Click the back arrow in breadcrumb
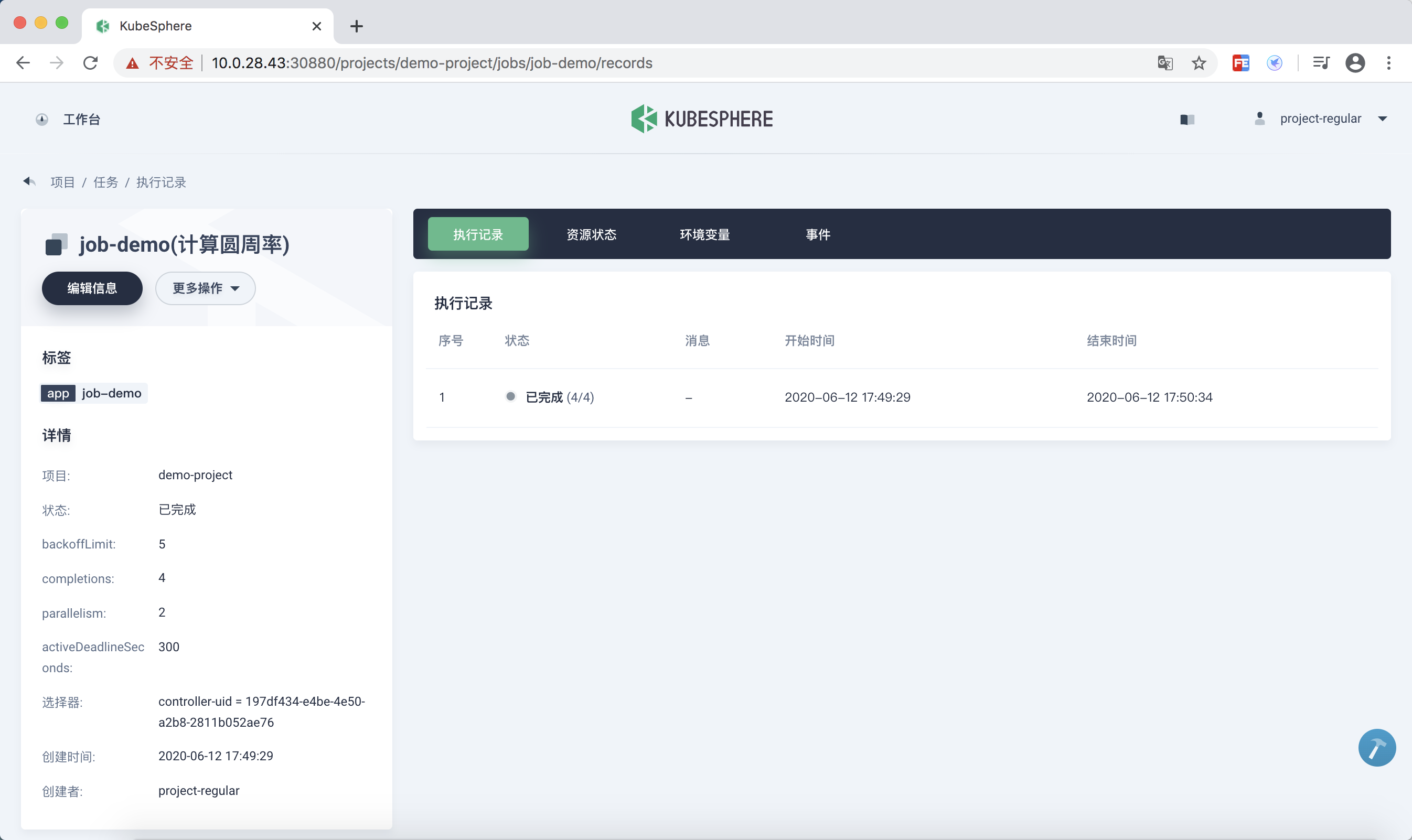Screen dimensions: 1412x840 [29, 182]
